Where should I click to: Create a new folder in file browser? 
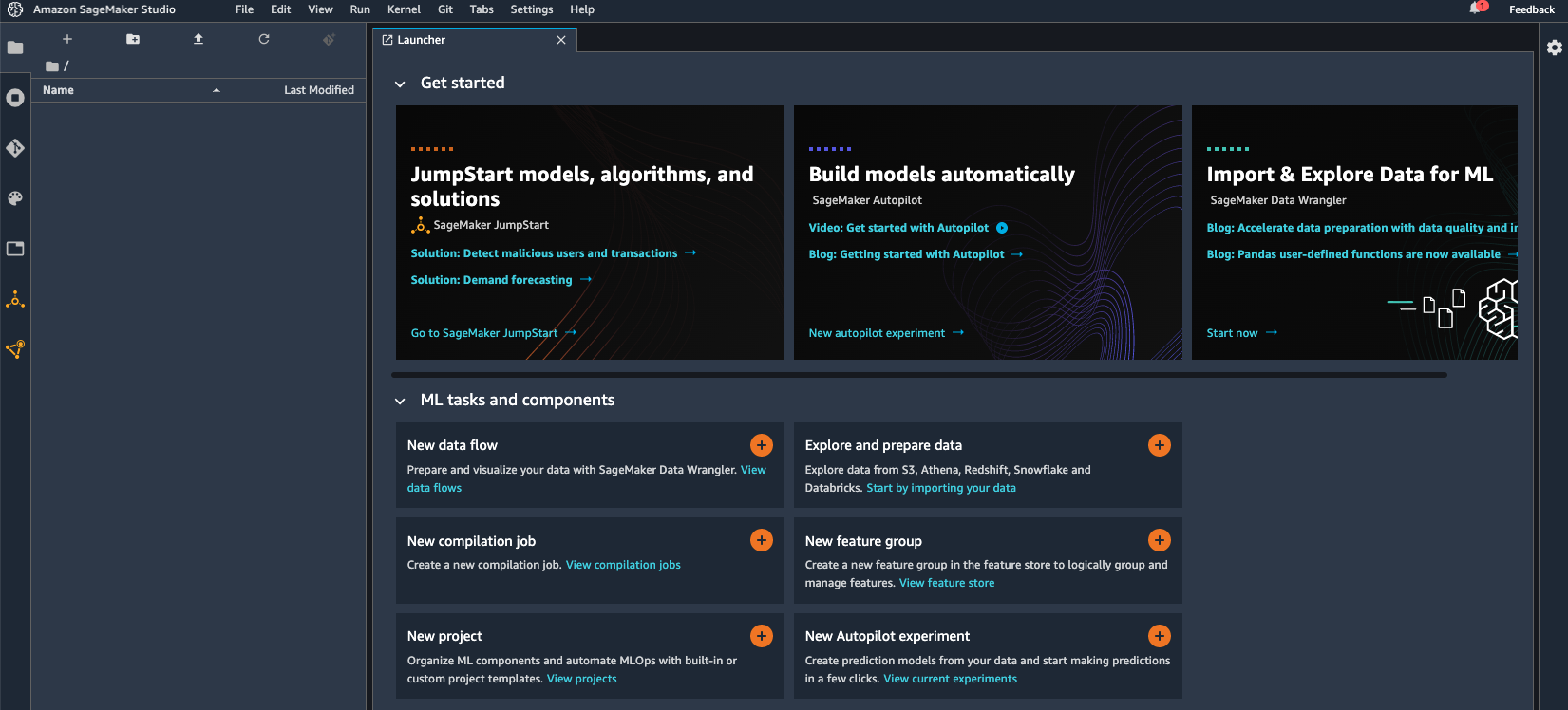(x=133, y=39)
